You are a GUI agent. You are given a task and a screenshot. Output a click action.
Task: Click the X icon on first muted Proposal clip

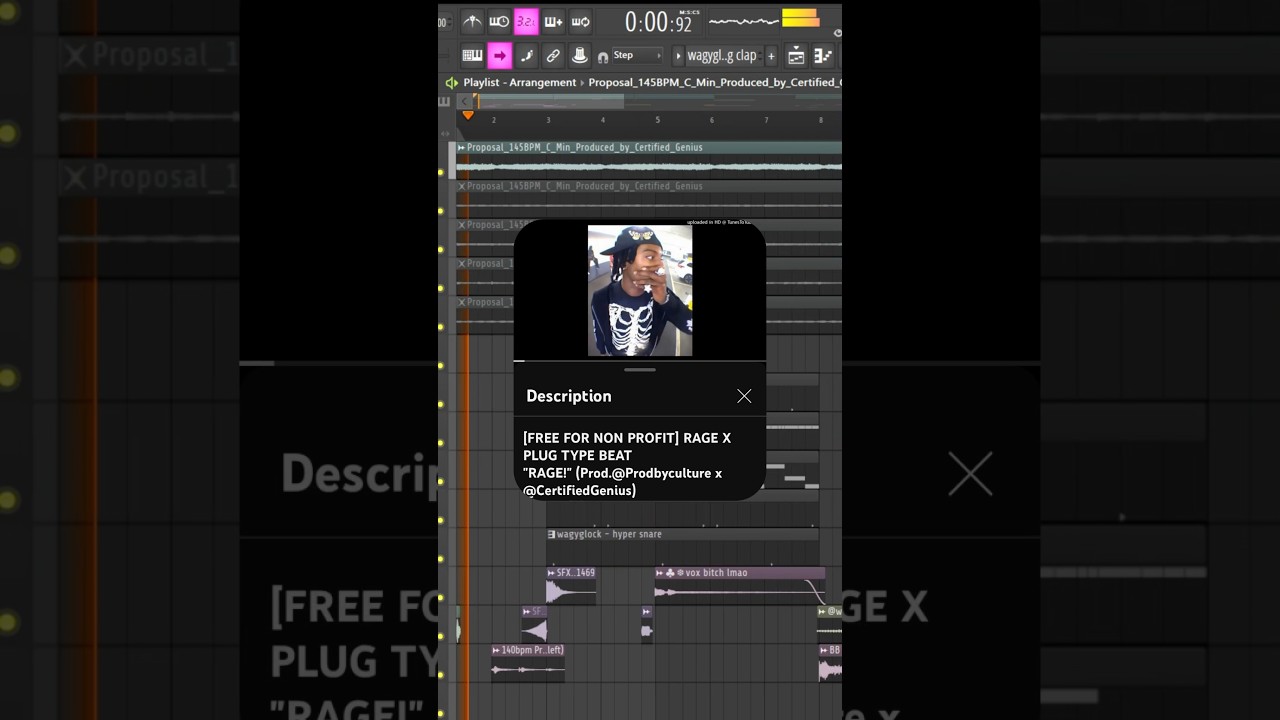[x=462, y=186]
